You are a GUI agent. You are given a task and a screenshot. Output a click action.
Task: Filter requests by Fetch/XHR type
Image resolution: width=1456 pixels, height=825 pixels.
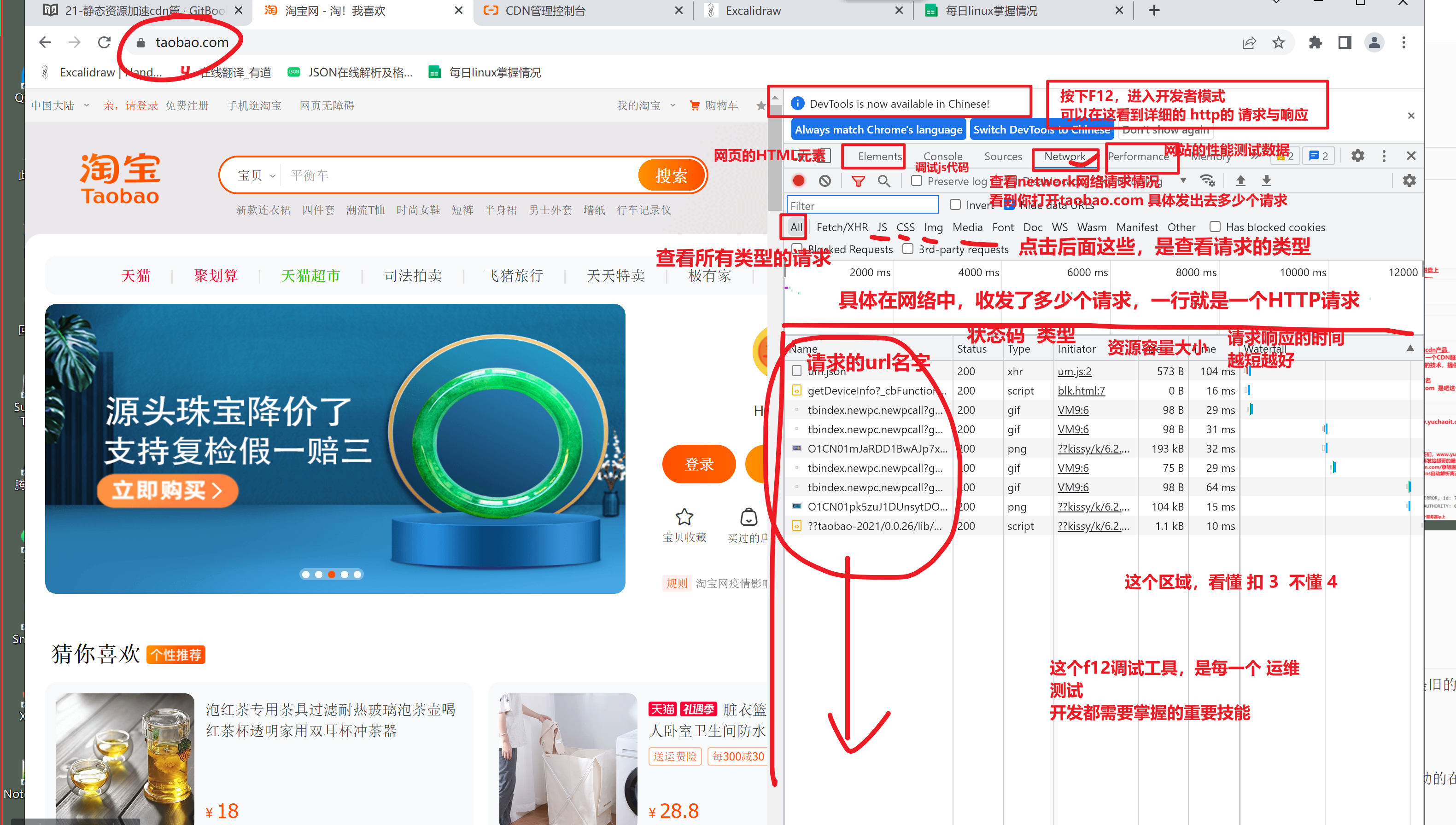point(842,227)
